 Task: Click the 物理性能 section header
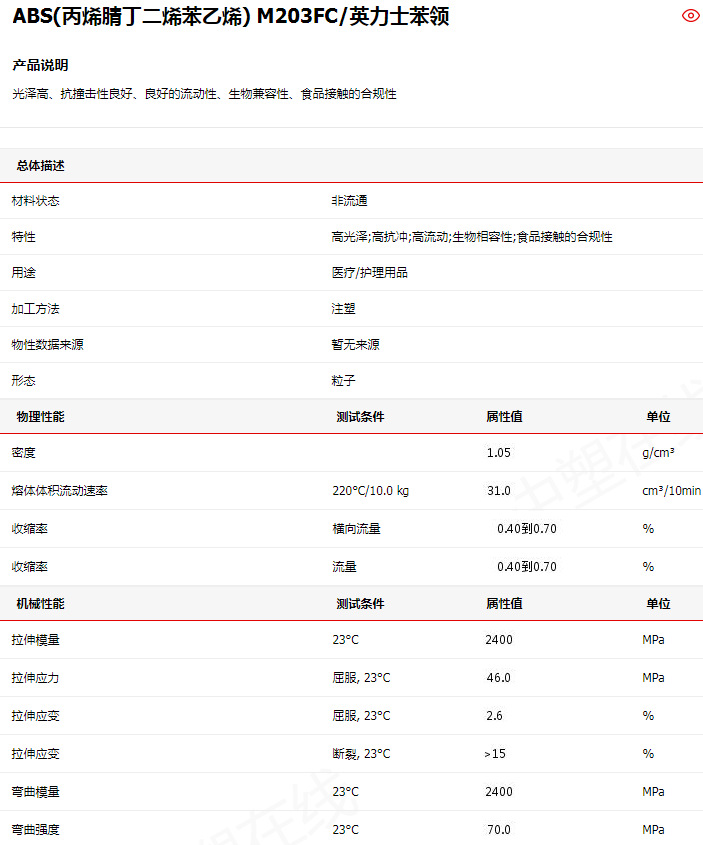click(x=40, y=417)
